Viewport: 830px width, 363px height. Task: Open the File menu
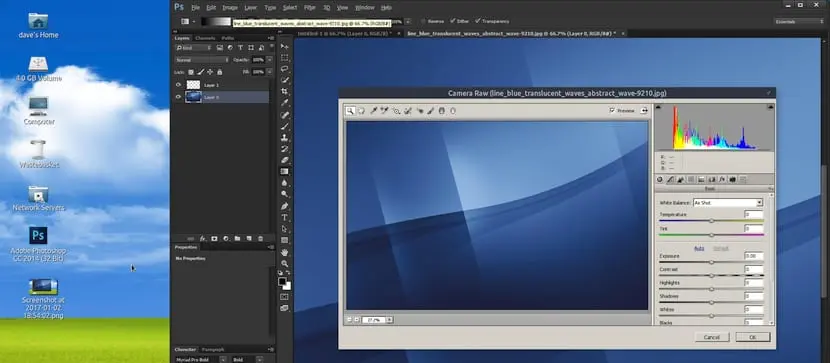tap(195, 8)
